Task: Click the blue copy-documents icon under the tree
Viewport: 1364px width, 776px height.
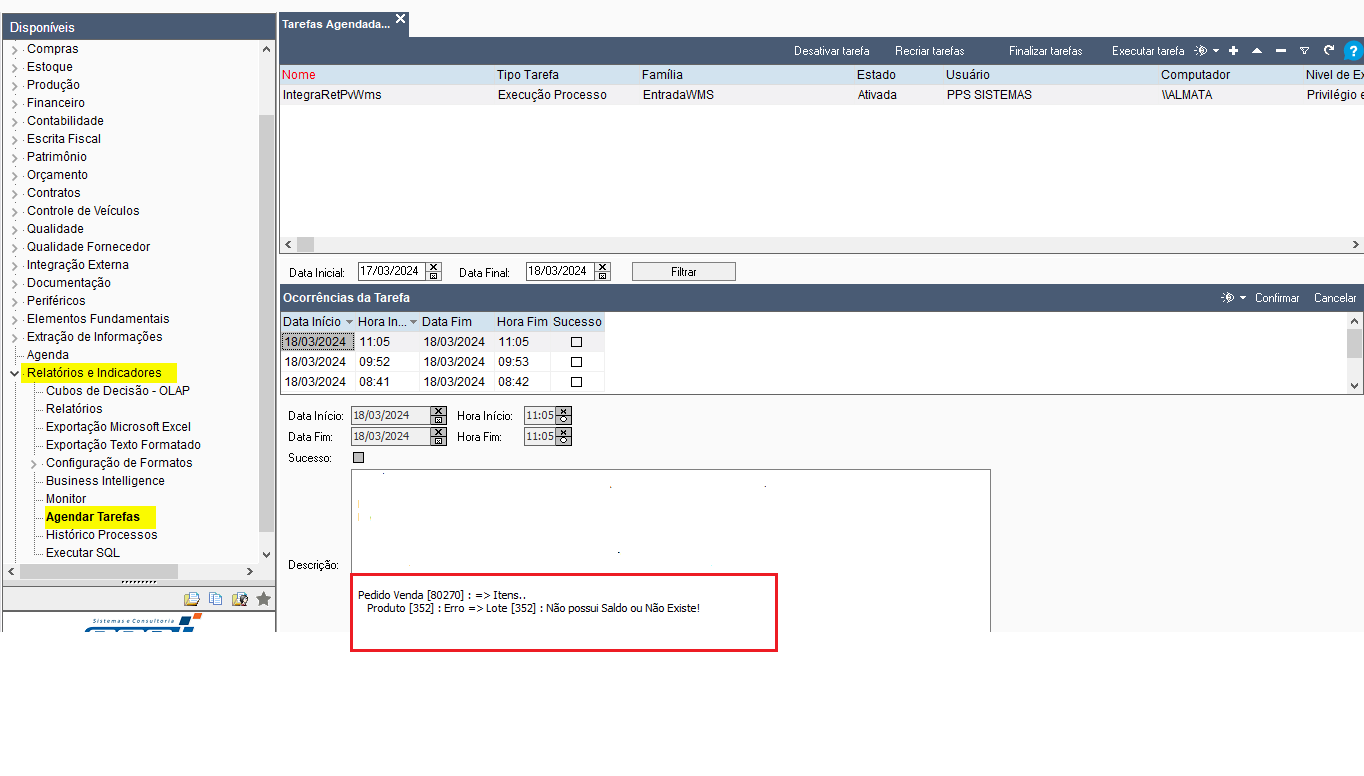Action: 216,599
